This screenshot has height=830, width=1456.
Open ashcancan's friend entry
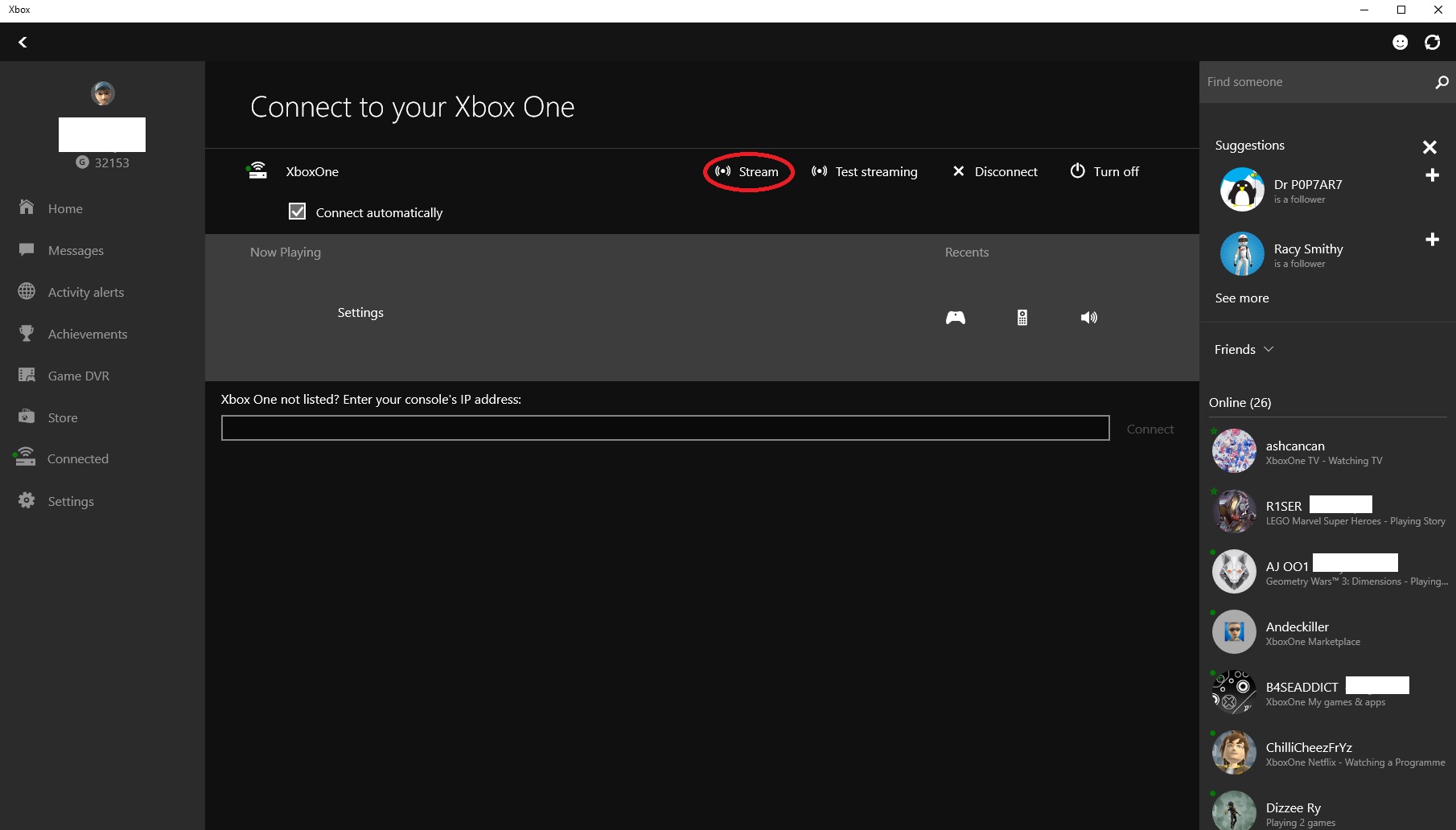point(1327,451)
